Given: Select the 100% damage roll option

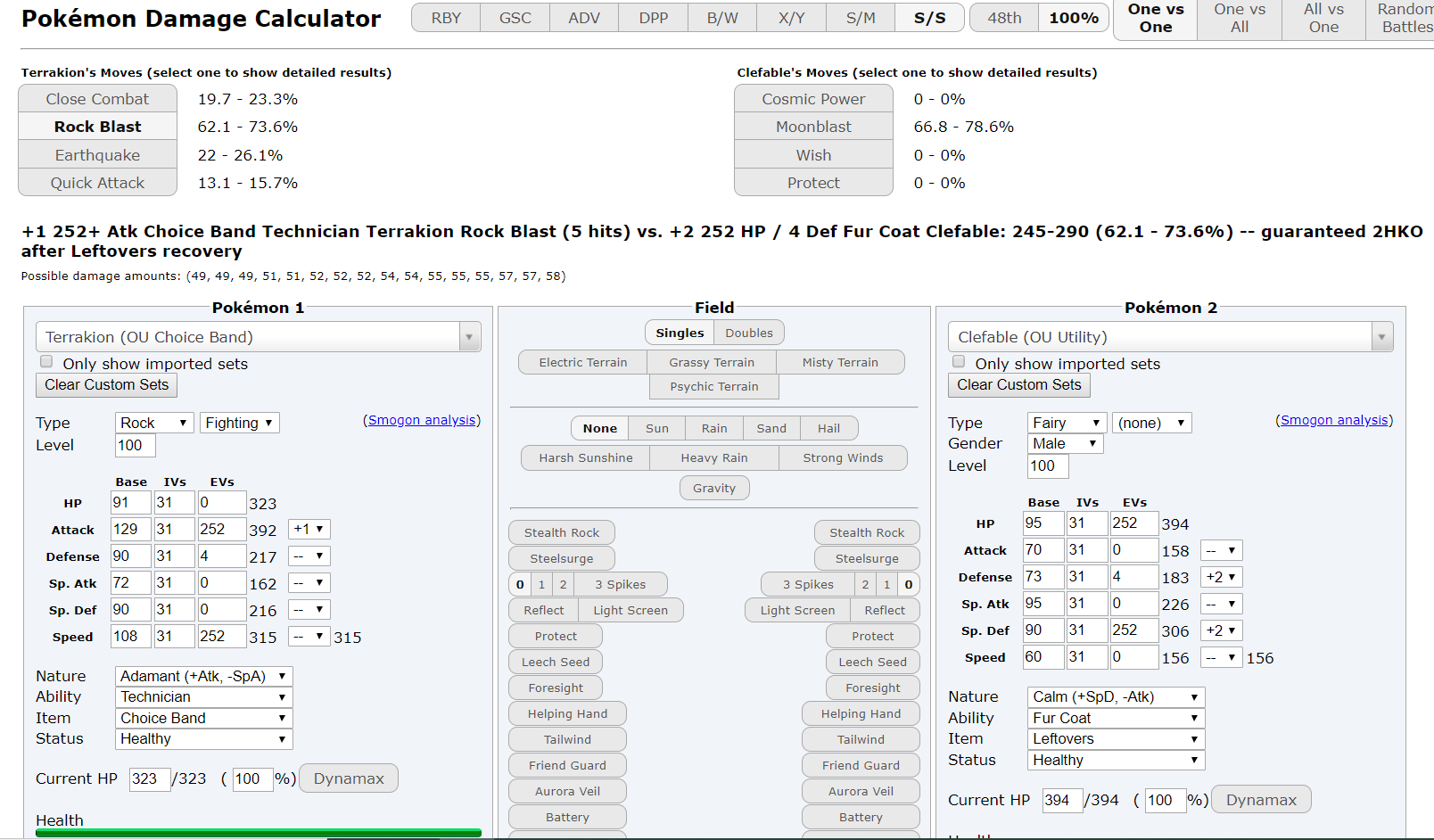Looking at the screenshot, I should point(1074,18).
